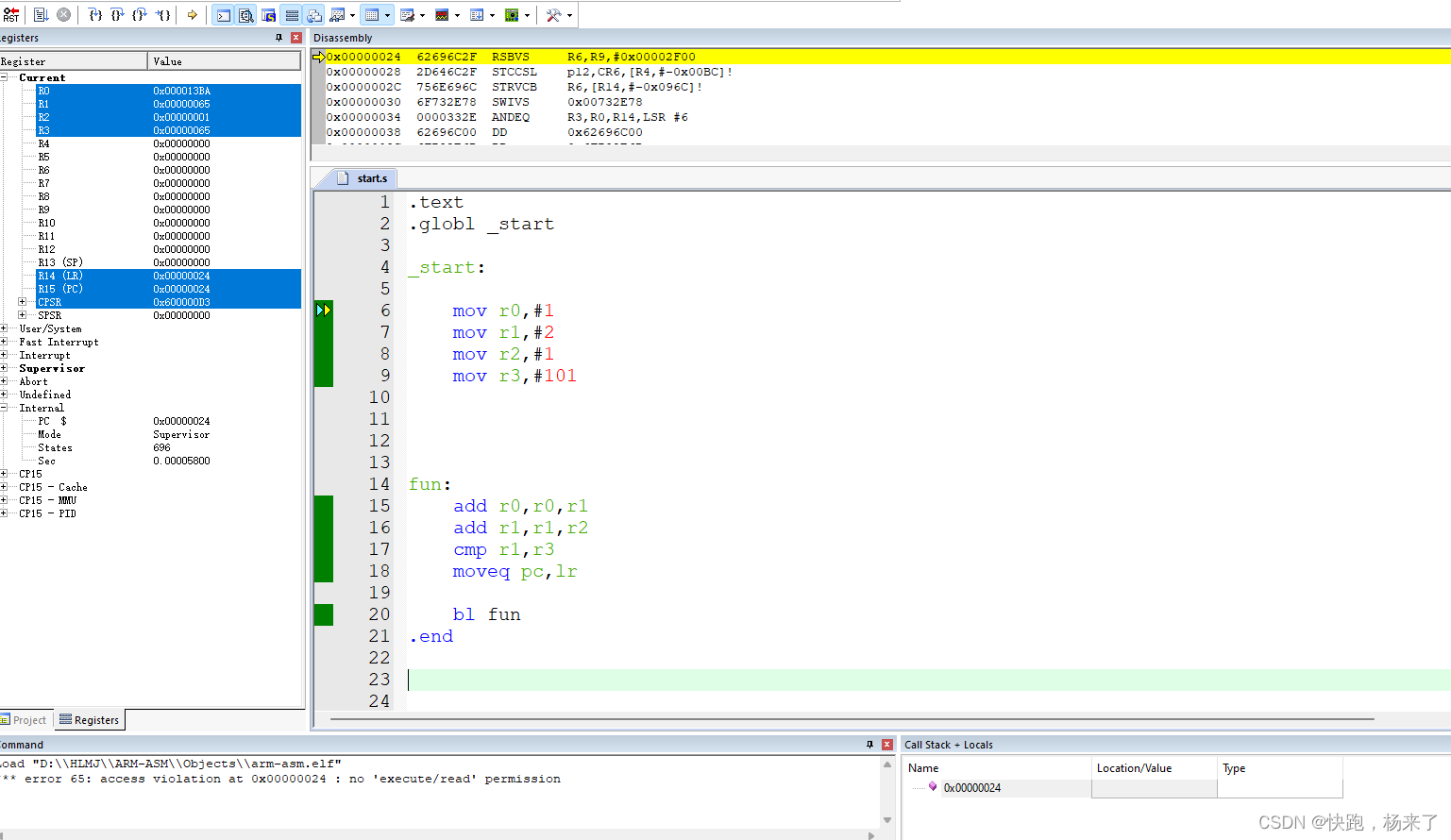Click the Register column header

click(x=74, y=61)
